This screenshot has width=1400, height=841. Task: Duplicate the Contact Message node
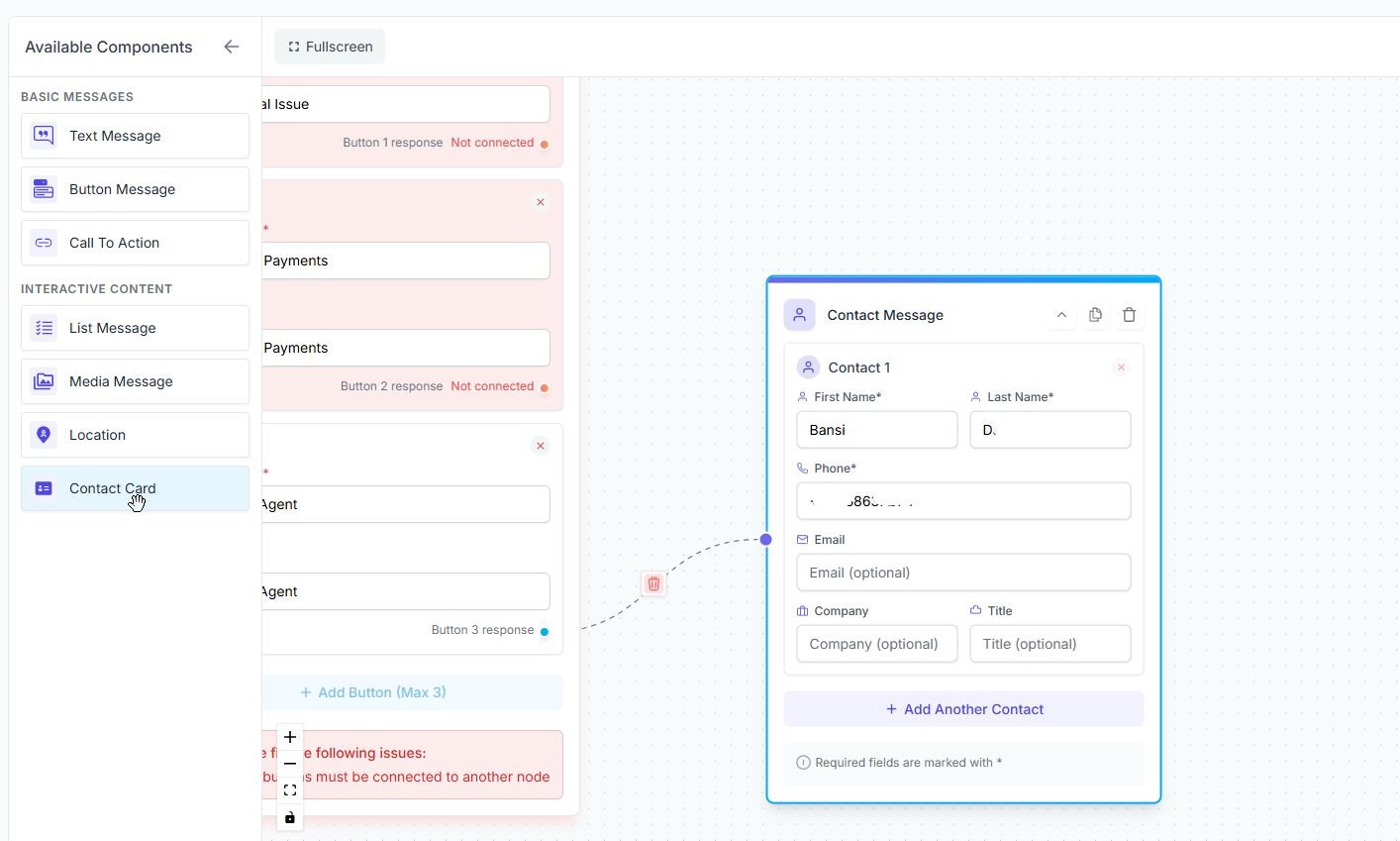[x=1095, y=315]
